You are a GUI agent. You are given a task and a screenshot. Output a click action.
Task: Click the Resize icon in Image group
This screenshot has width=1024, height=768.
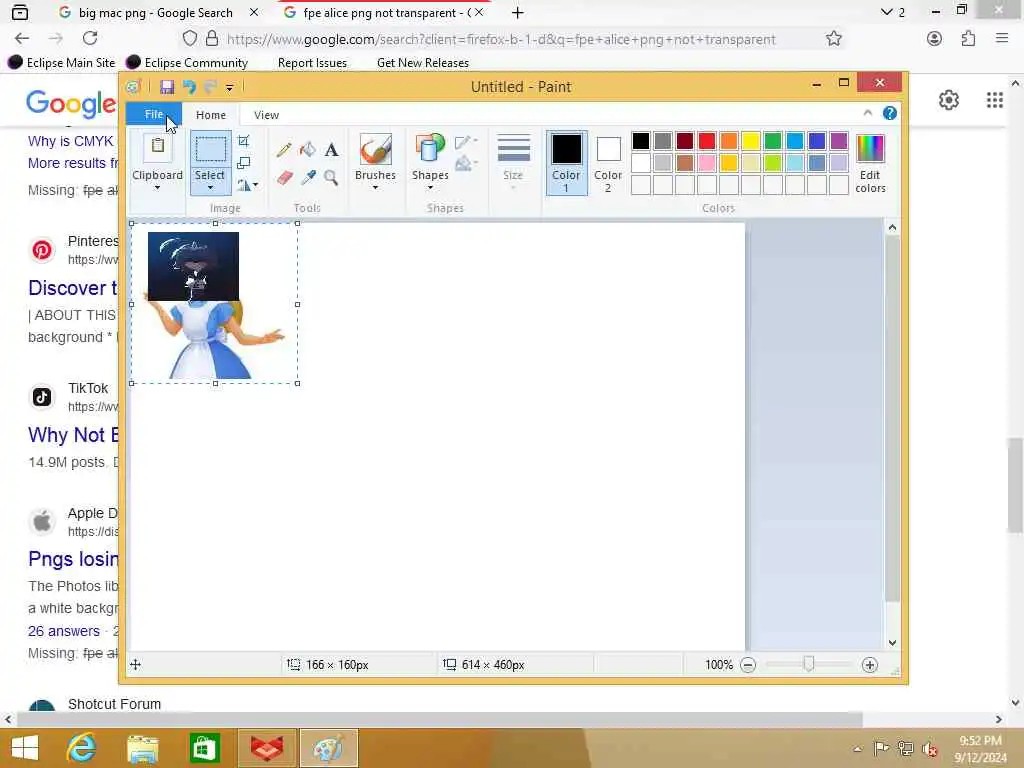(x=244, y=163)
